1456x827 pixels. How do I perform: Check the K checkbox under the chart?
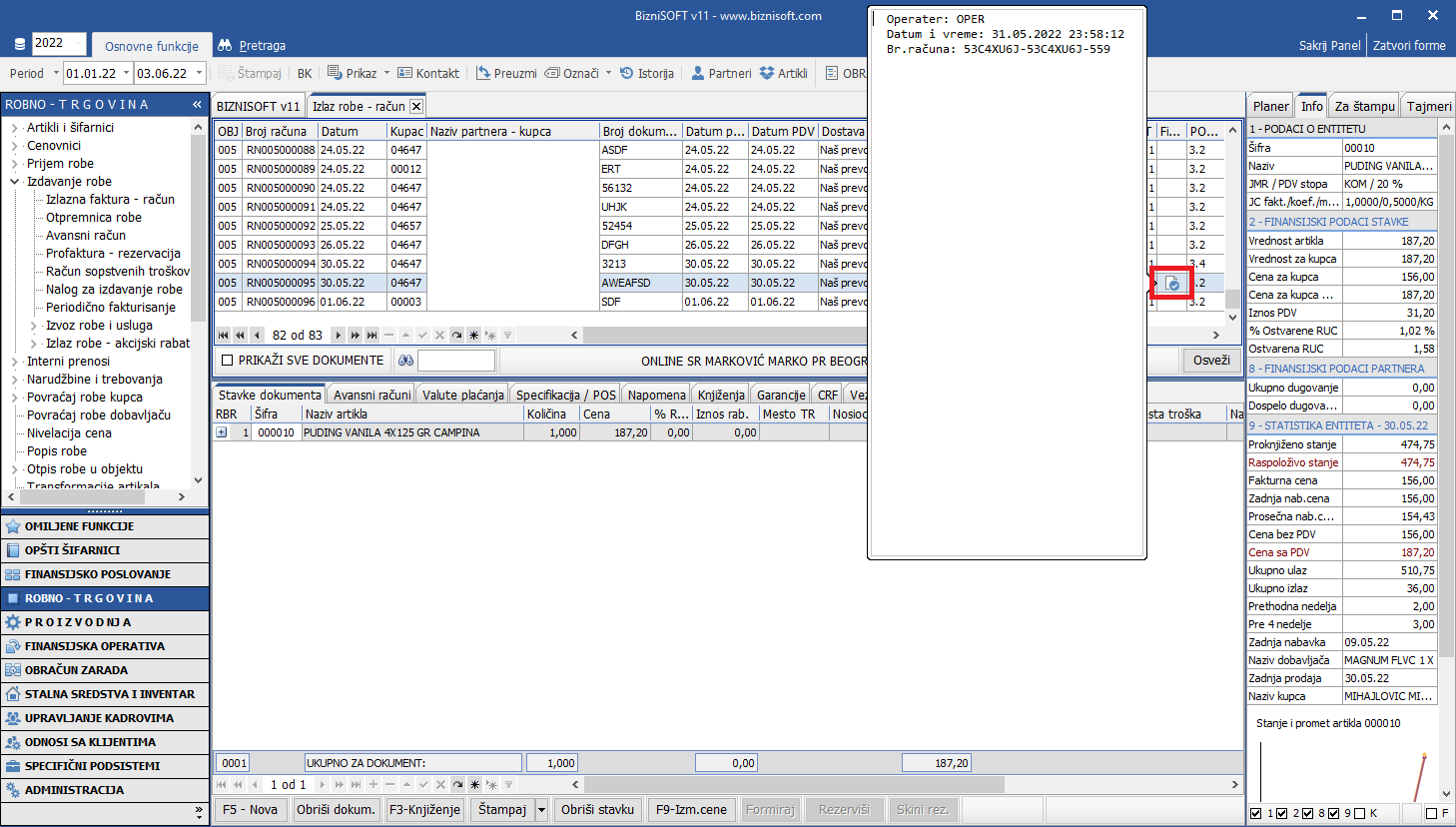point(1359,813)
